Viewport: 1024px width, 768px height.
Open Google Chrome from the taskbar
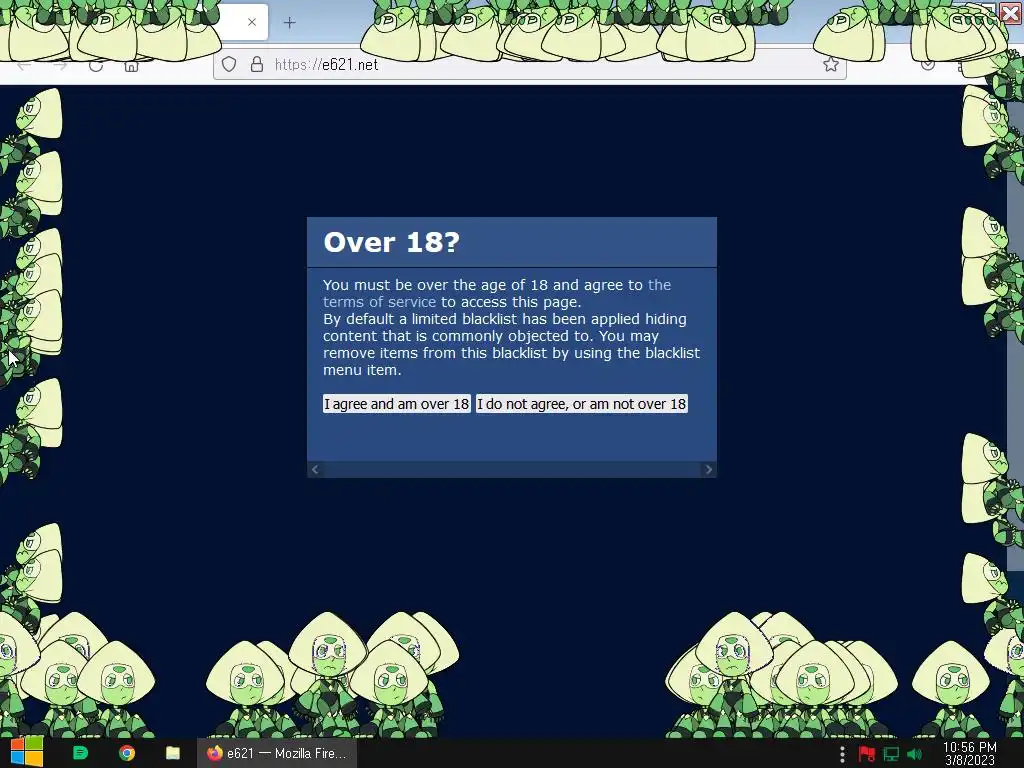pos(127,753)
